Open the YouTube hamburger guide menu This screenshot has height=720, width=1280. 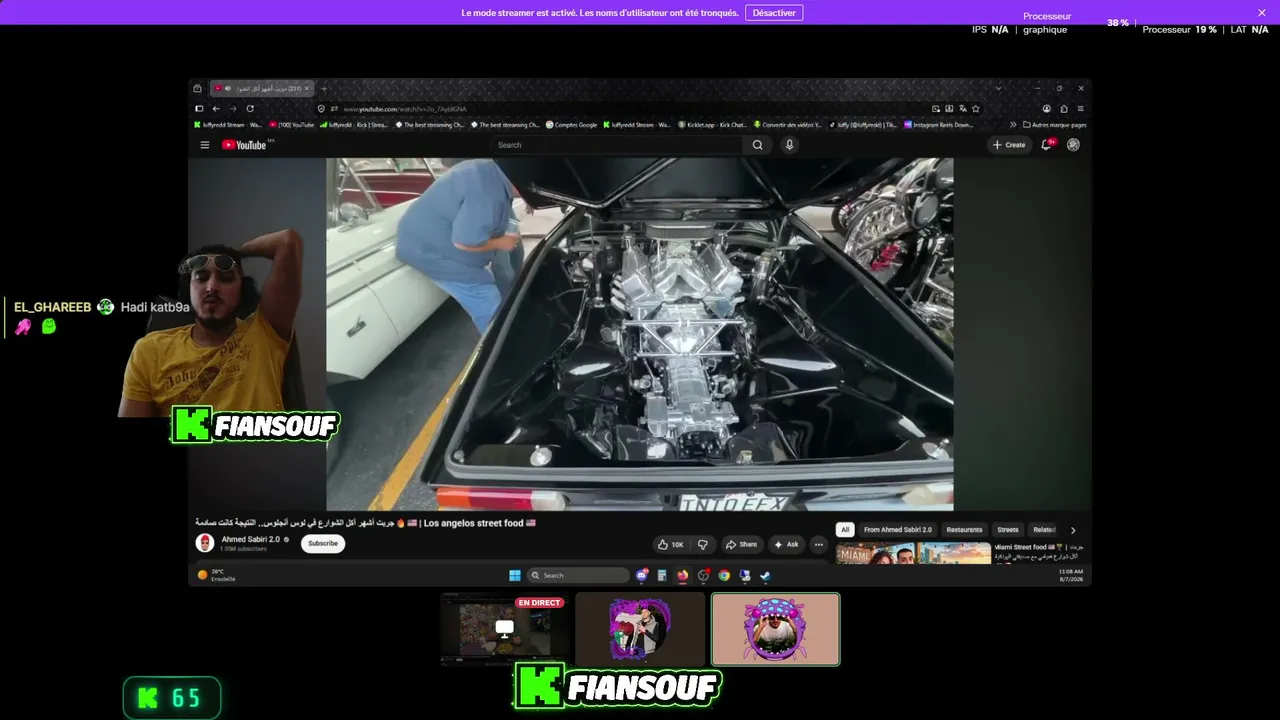tap(205, 145)
